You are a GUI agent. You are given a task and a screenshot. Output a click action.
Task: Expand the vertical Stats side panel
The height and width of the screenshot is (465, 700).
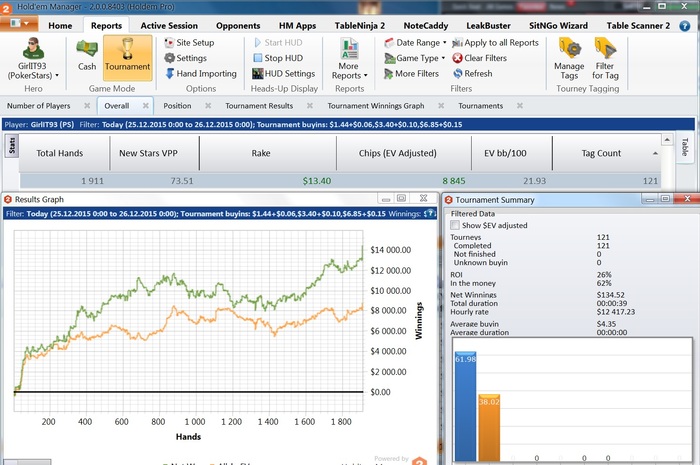pos(12,145)
